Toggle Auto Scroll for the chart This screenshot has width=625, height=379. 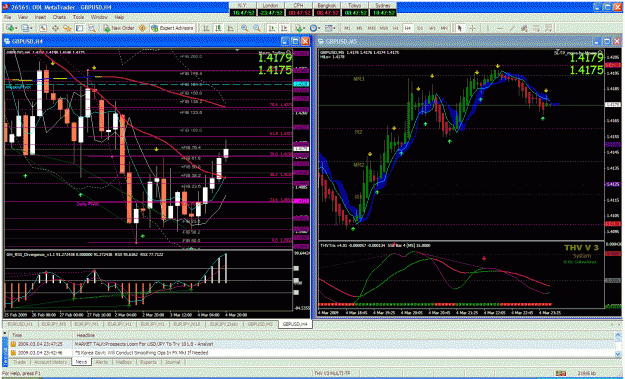(x=272, y=28)
